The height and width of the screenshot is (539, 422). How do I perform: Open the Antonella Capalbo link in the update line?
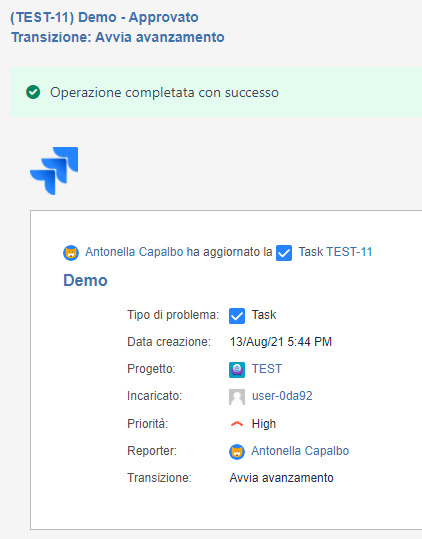(x=134, y=252)
